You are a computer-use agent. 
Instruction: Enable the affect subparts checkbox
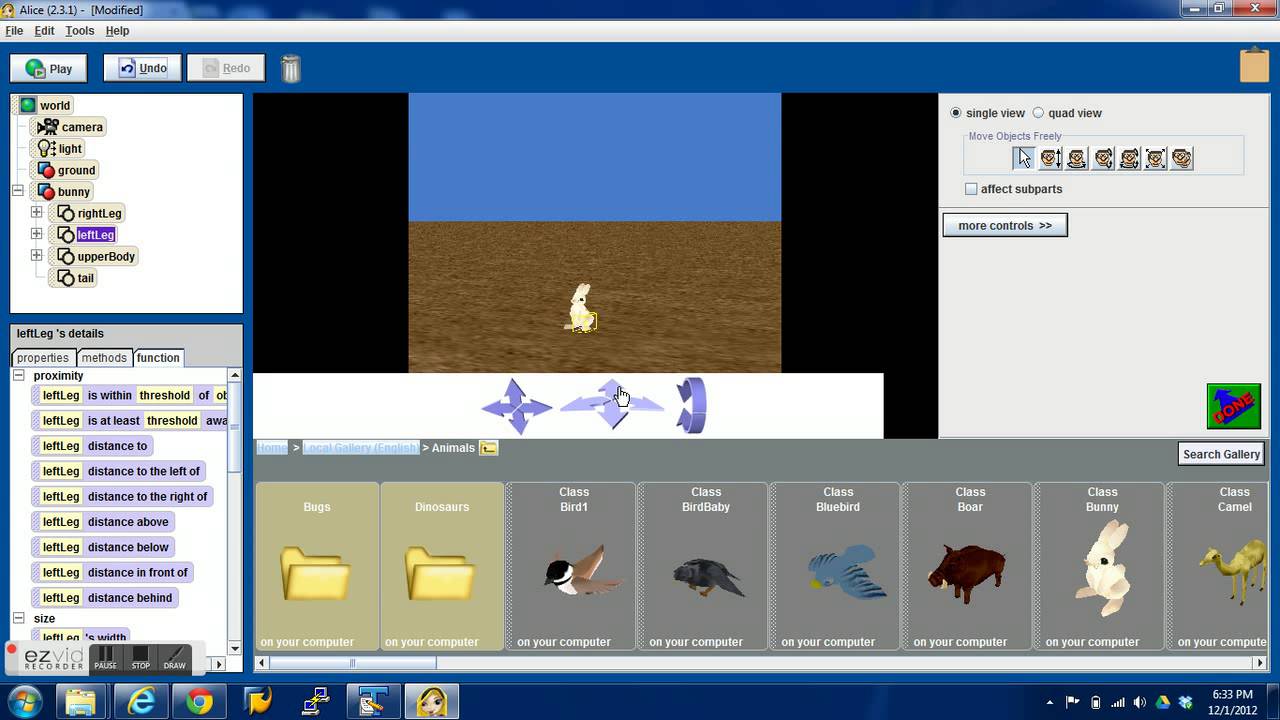971,189
